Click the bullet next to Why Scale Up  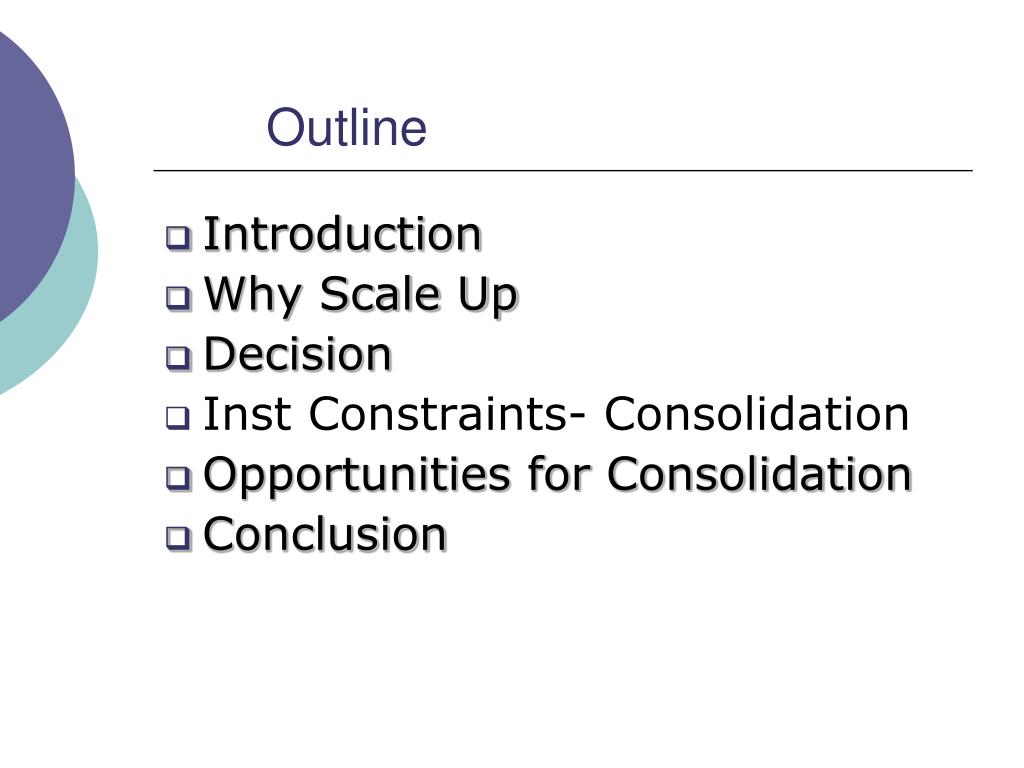178,298
